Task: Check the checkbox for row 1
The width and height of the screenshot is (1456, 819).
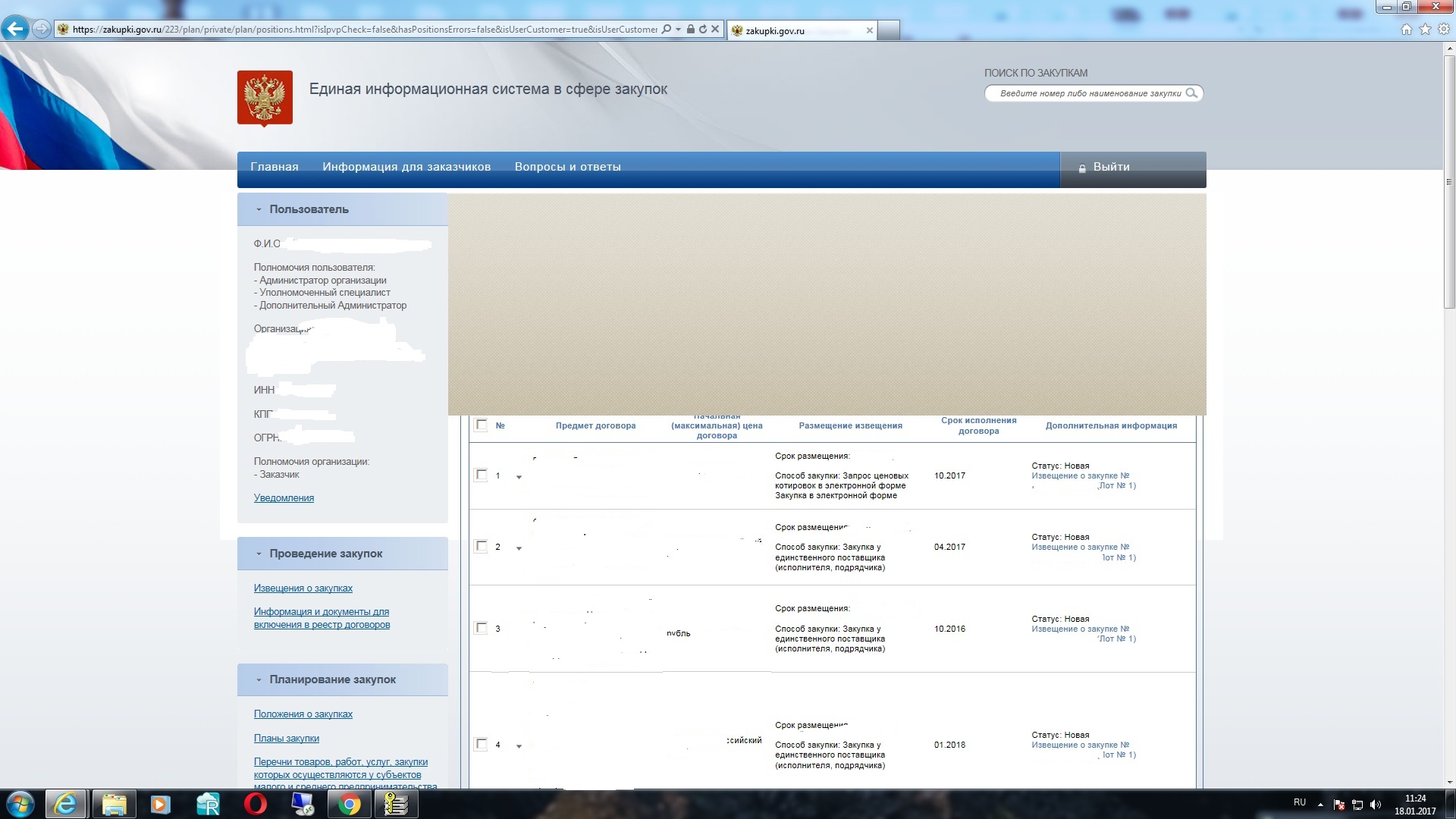Action: (481, 475)
